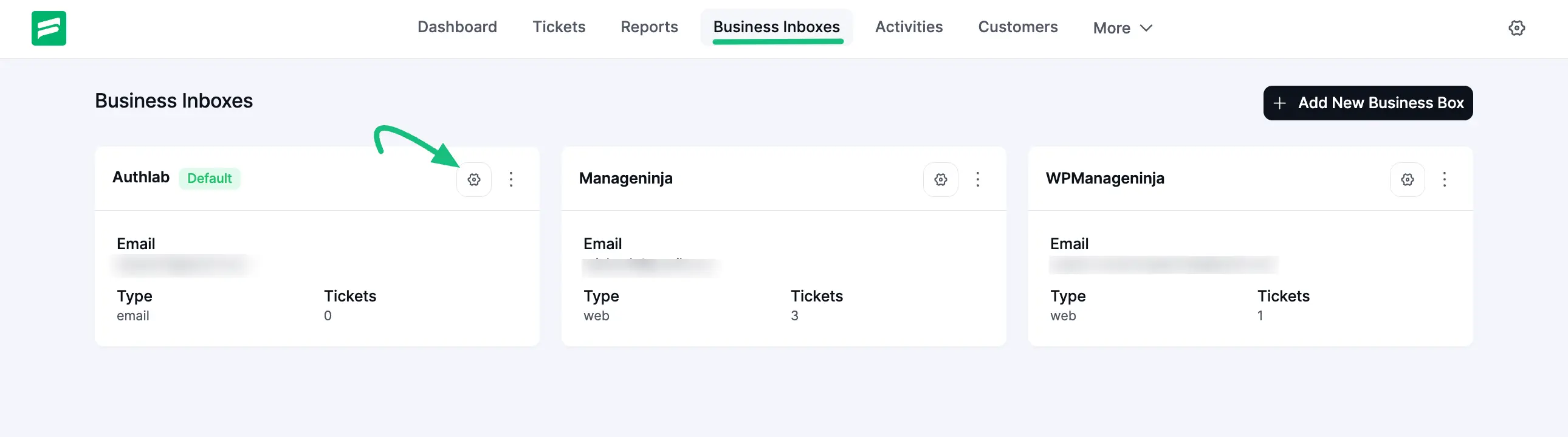Open the Activities section
Image resolution: width=1568 pixels, height=437 pixels.
(x=909, y=27)
